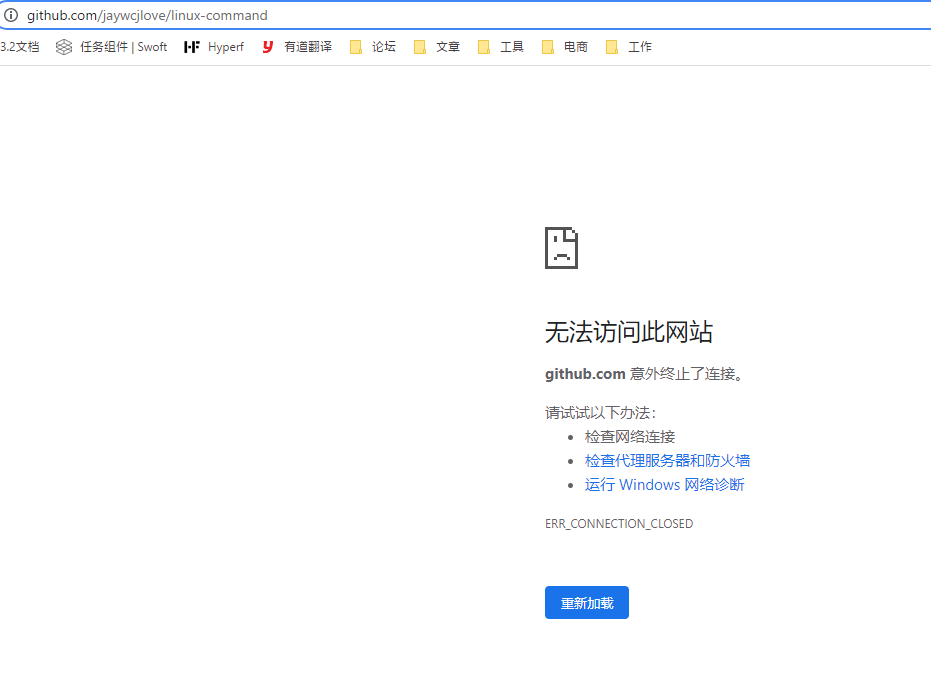
Task: Open the 论坛 bookmark folder
Action: [x=373, y=47]
